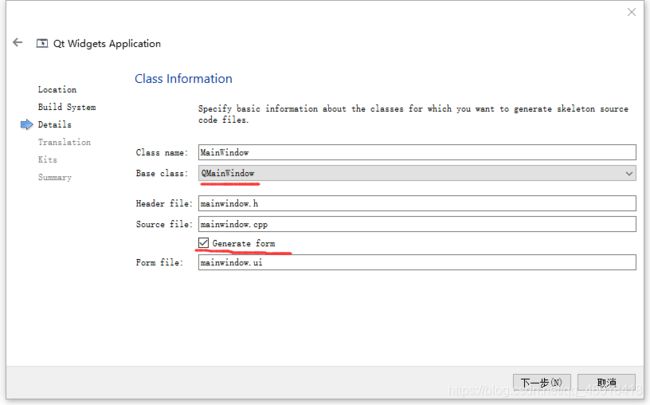Toggle the Generate form checkbox
This screenshot has height=405, width=650.
[x=203, y=243]
